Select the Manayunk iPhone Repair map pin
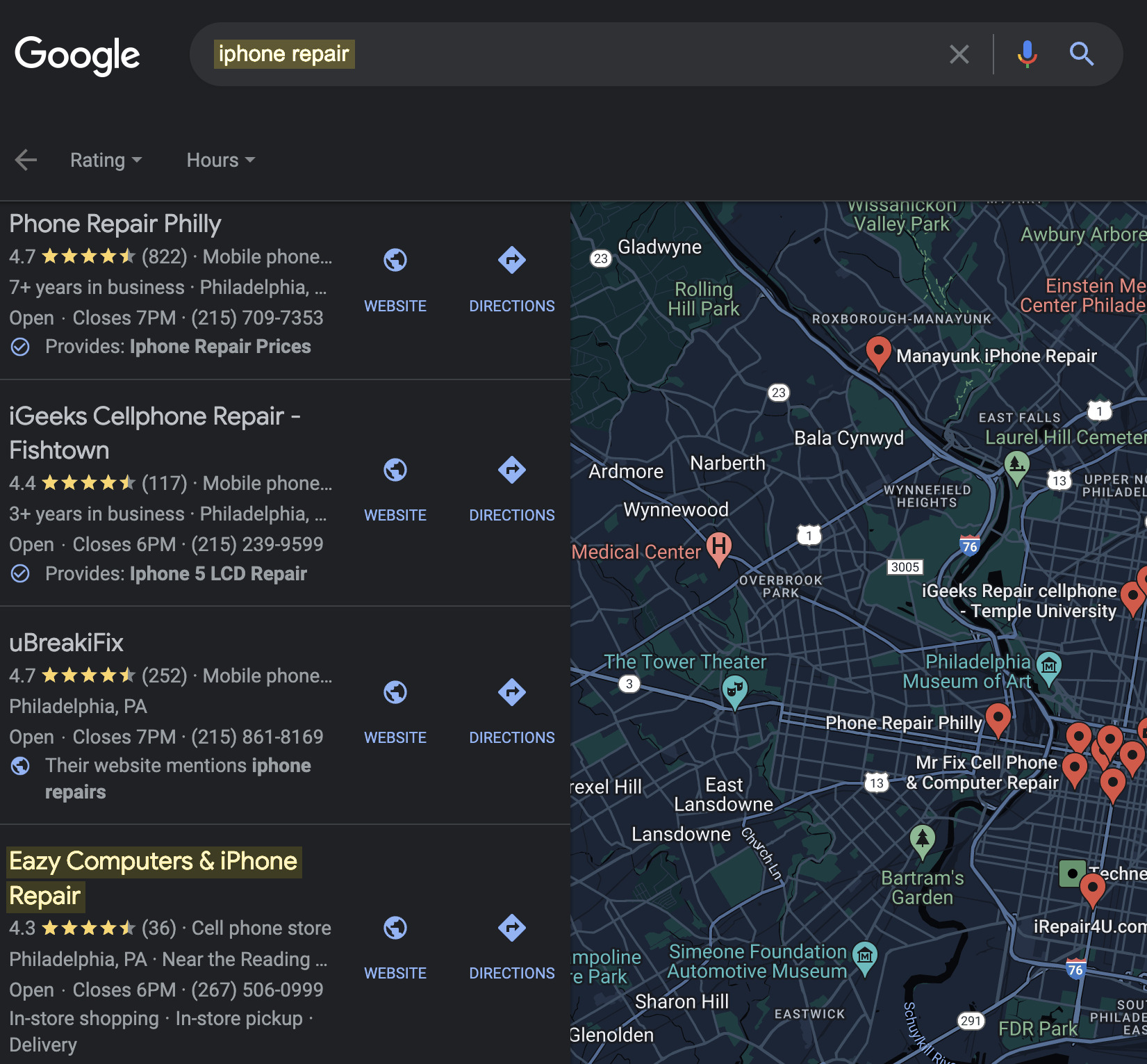1147x1064 pixels. (878, 353)
